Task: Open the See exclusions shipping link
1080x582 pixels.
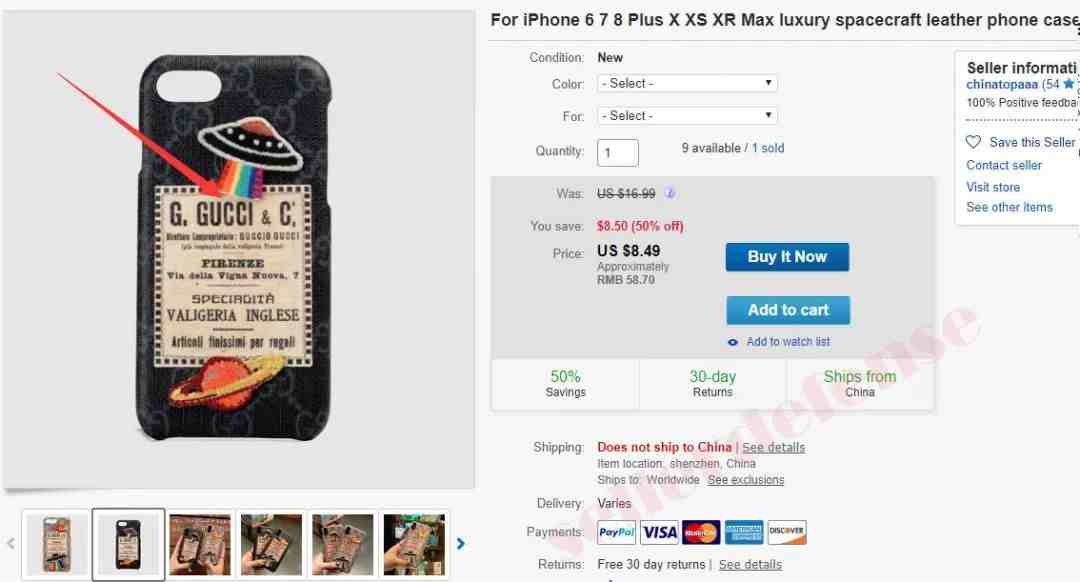Action: (745, 480)
